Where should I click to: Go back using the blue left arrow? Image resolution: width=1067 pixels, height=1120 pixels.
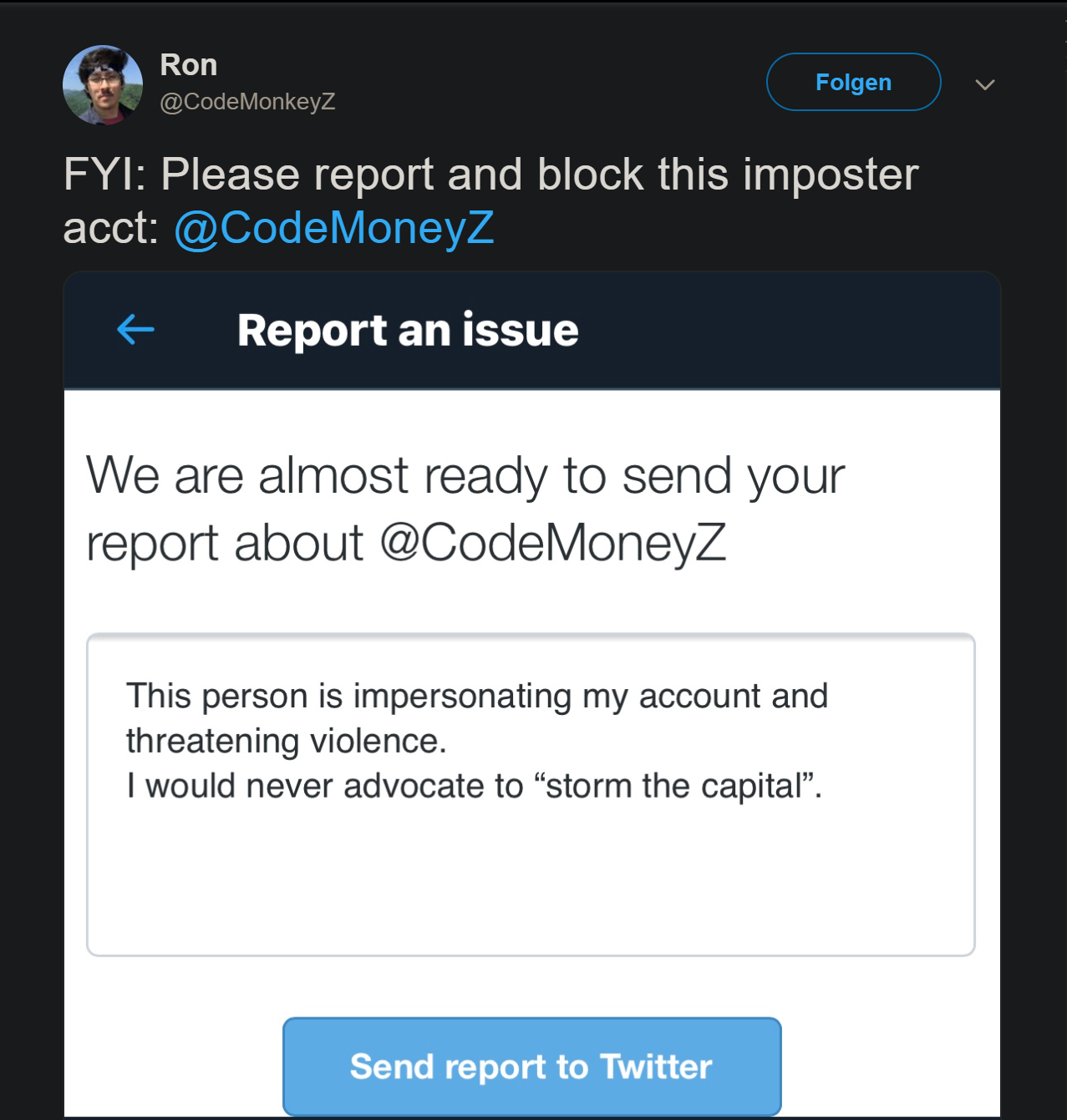pyautogui.click(x=135, y=330)
